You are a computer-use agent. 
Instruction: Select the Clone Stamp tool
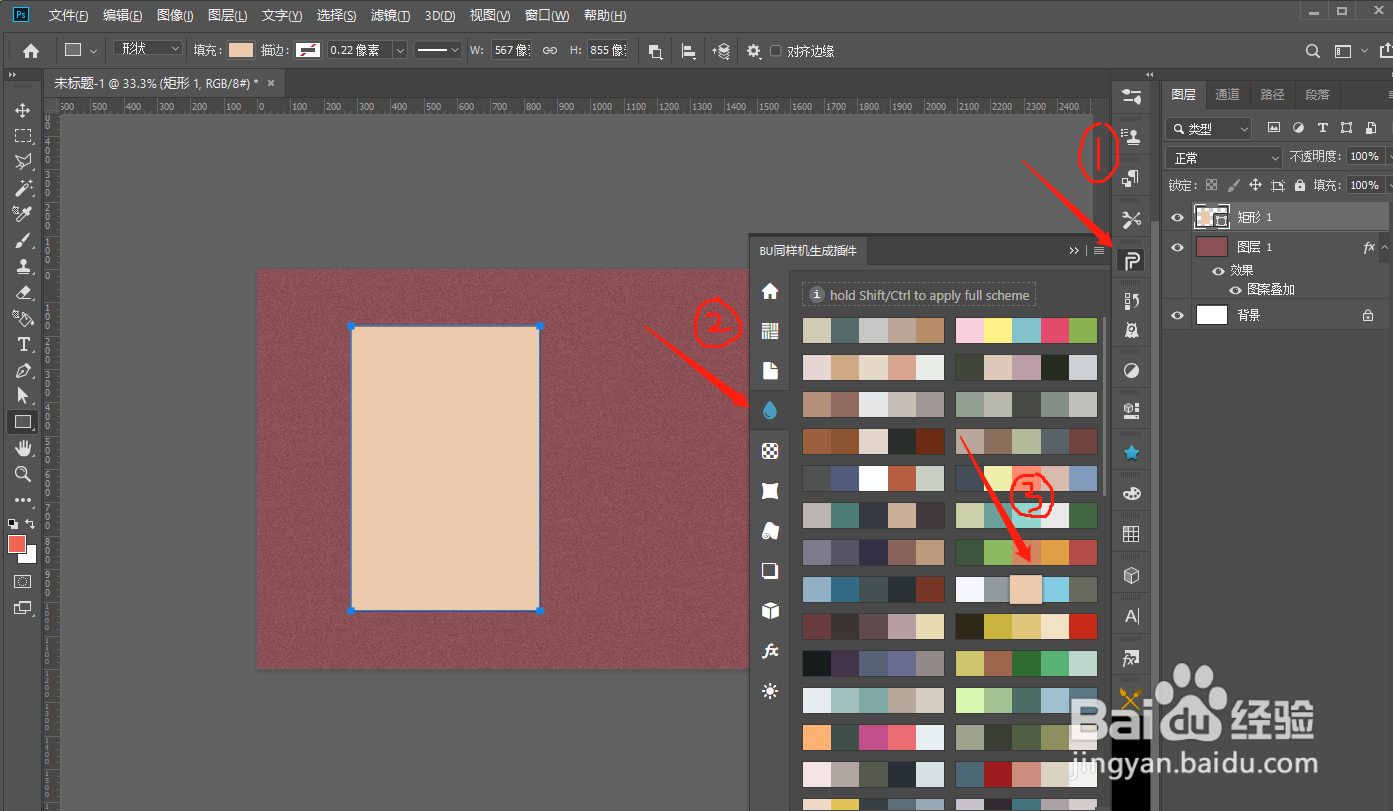pos(22,266)
